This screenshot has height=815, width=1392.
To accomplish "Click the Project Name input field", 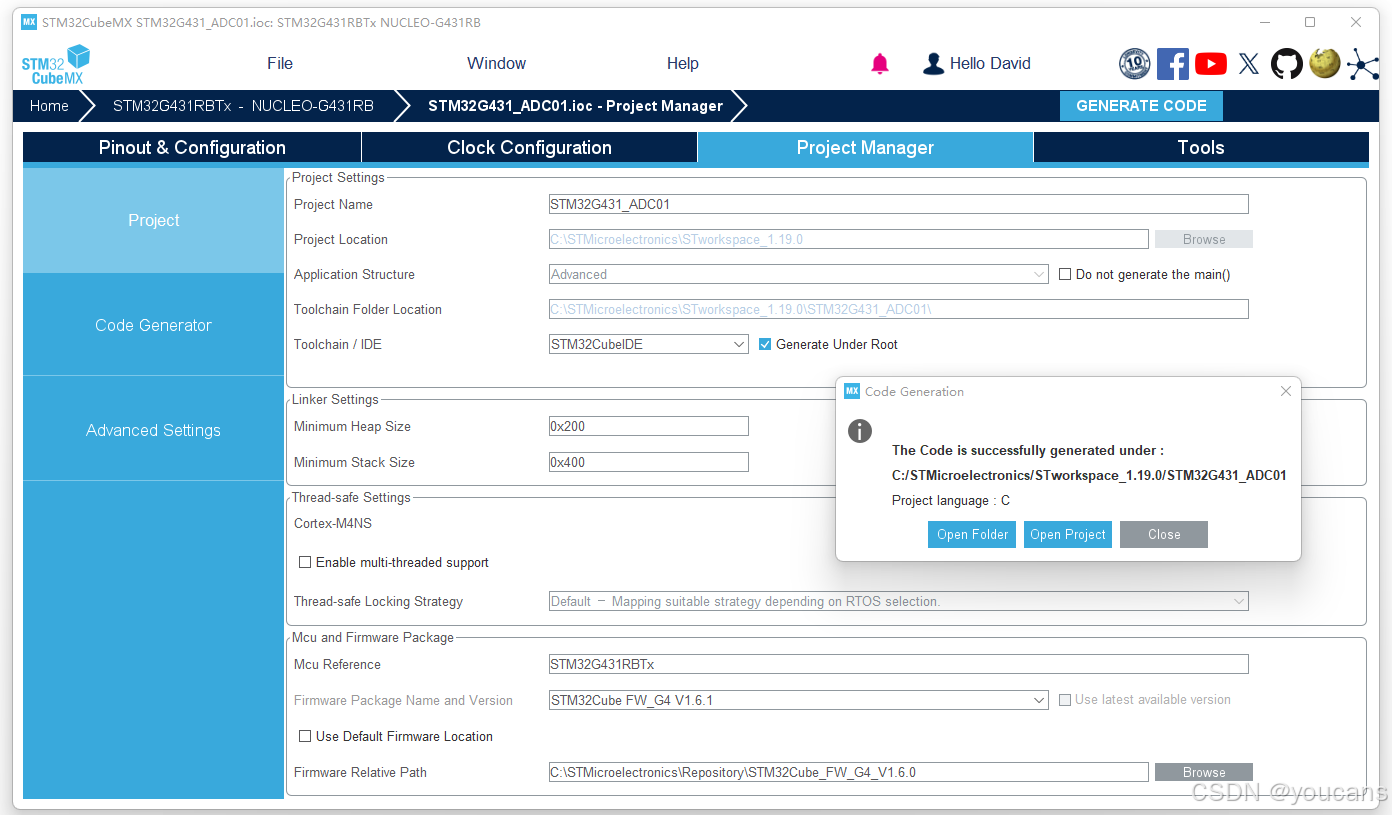I will click(x=898, y=204).
